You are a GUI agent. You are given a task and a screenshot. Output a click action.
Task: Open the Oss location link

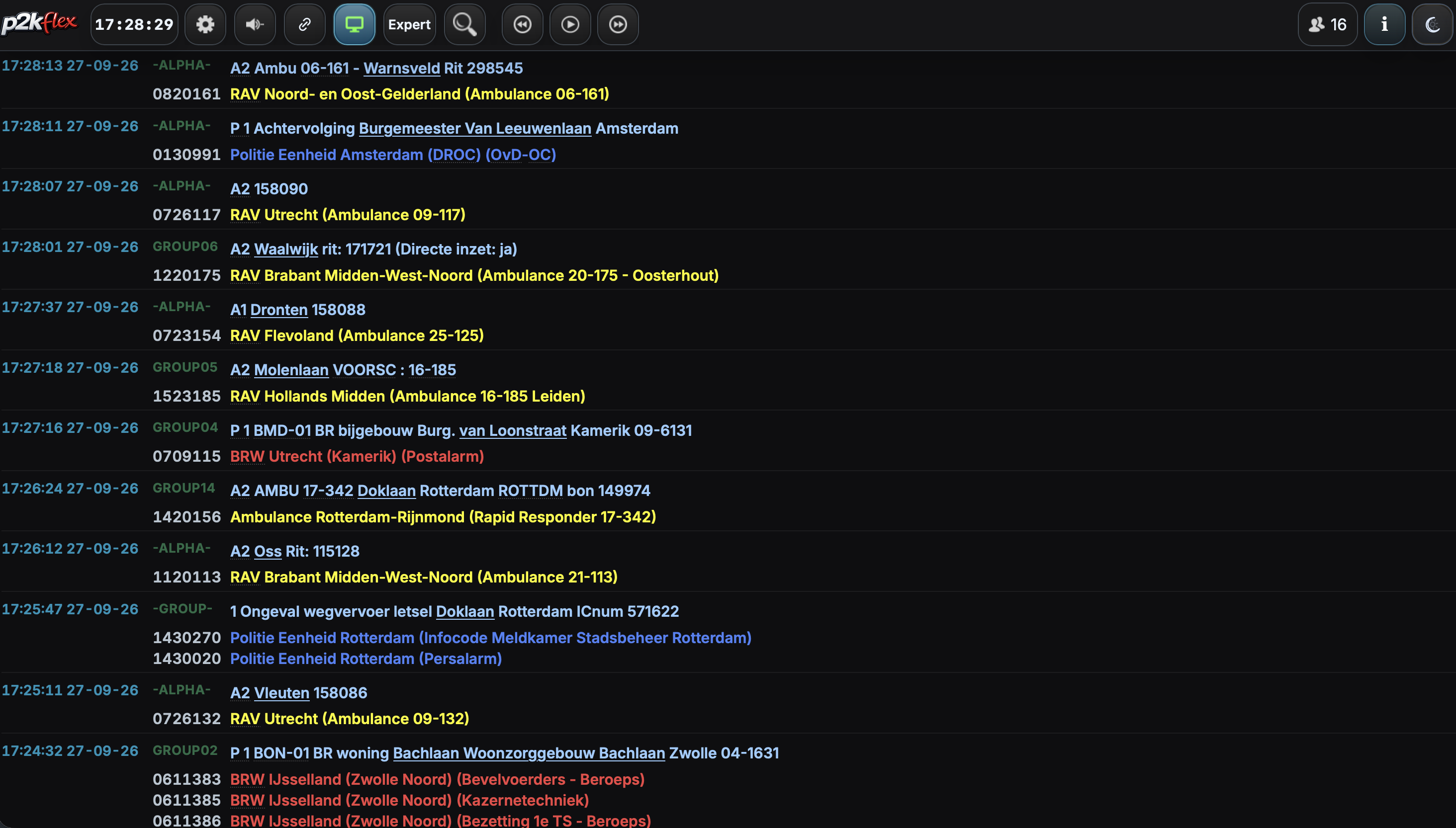click(x=268, y=552)
